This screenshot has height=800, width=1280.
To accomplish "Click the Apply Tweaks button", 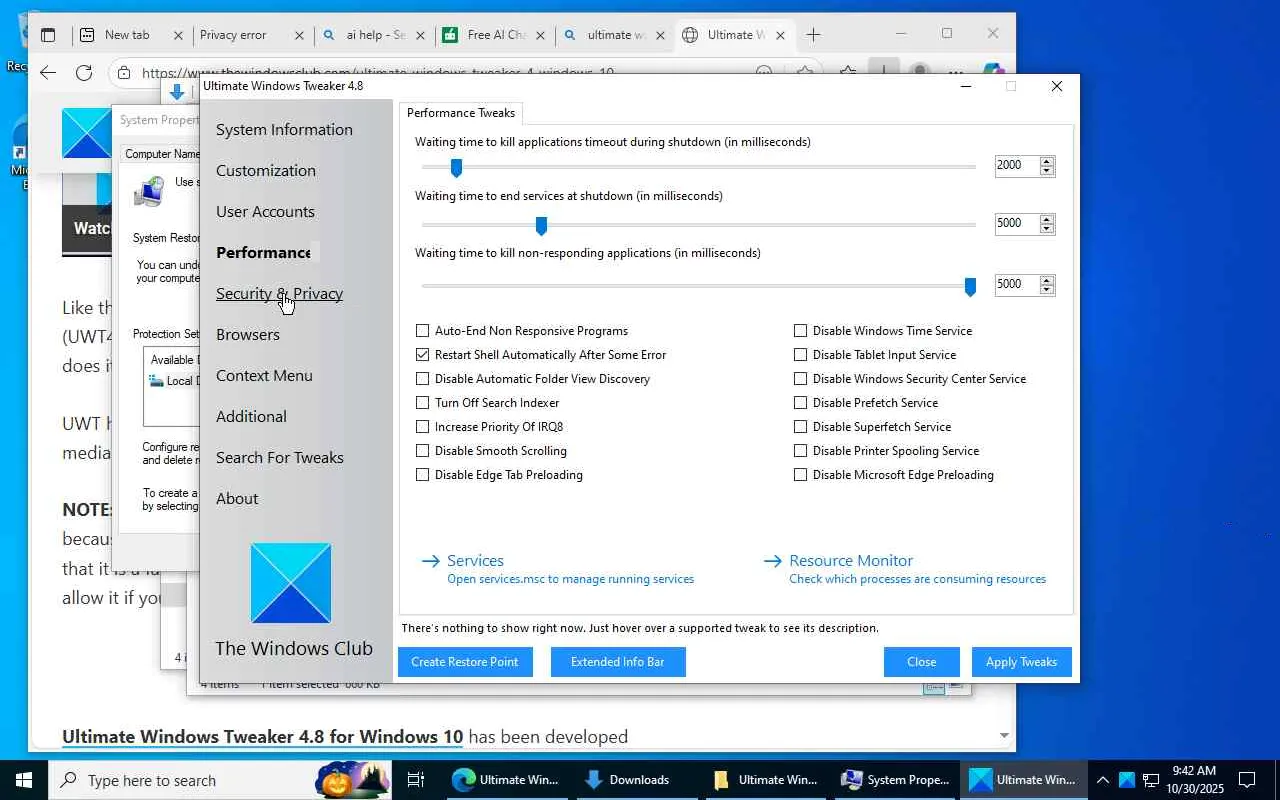I will [1022, 662].
